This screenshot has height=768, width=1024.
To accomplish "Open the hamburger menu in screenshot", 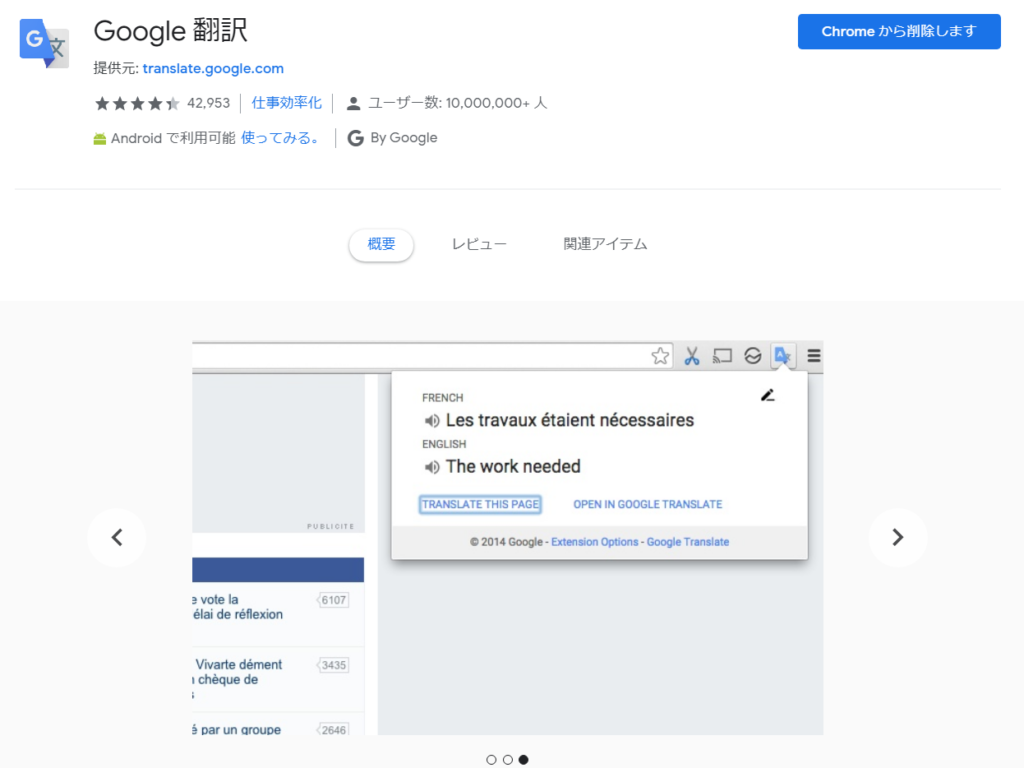I will click(813, 356).
